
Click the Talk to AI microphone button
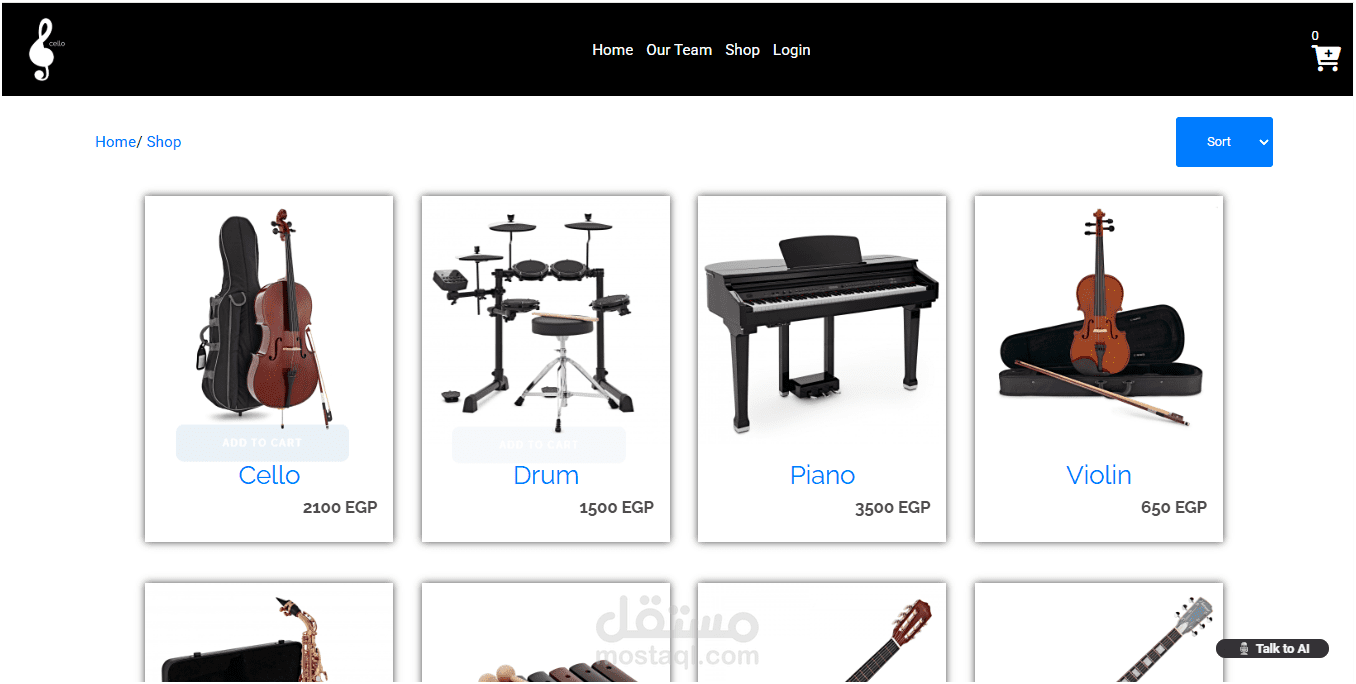coord(1272,649)
